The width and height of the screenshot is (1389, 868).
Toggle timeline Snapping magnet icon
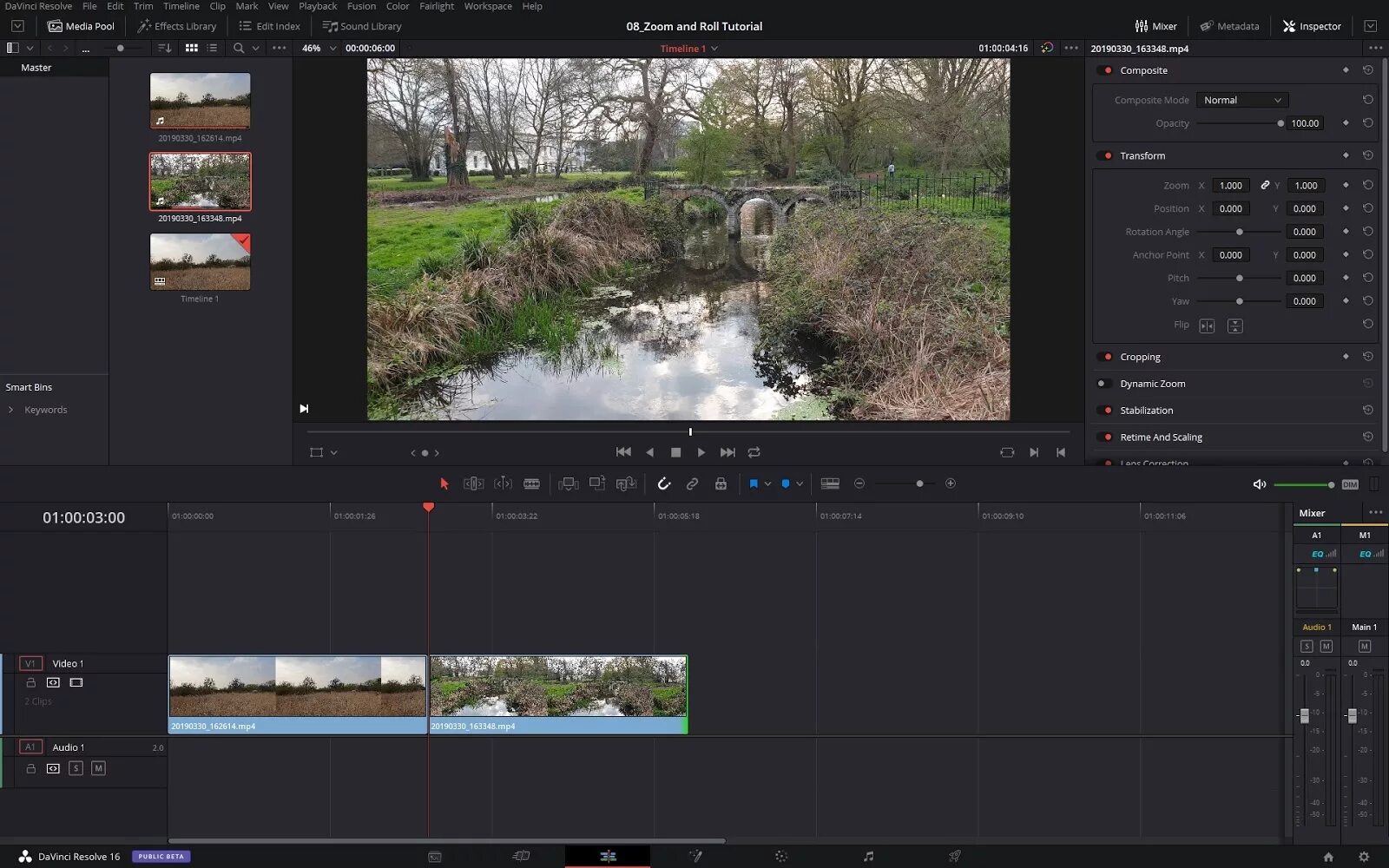click(x=664, y=483)
